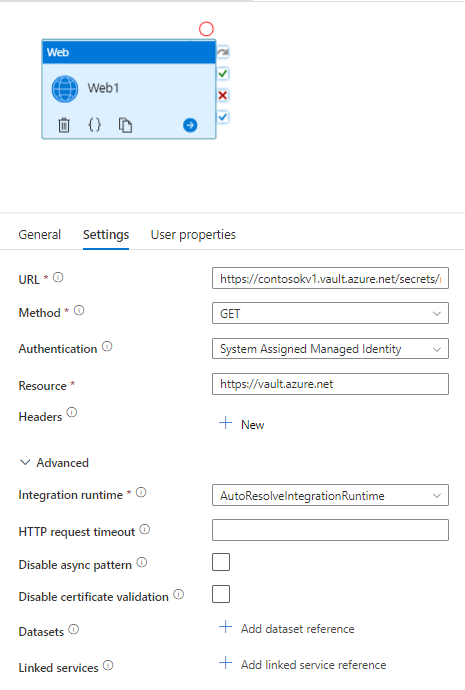
Task: Open the Method GET dropdown
Action: click(x=330, y=313)
